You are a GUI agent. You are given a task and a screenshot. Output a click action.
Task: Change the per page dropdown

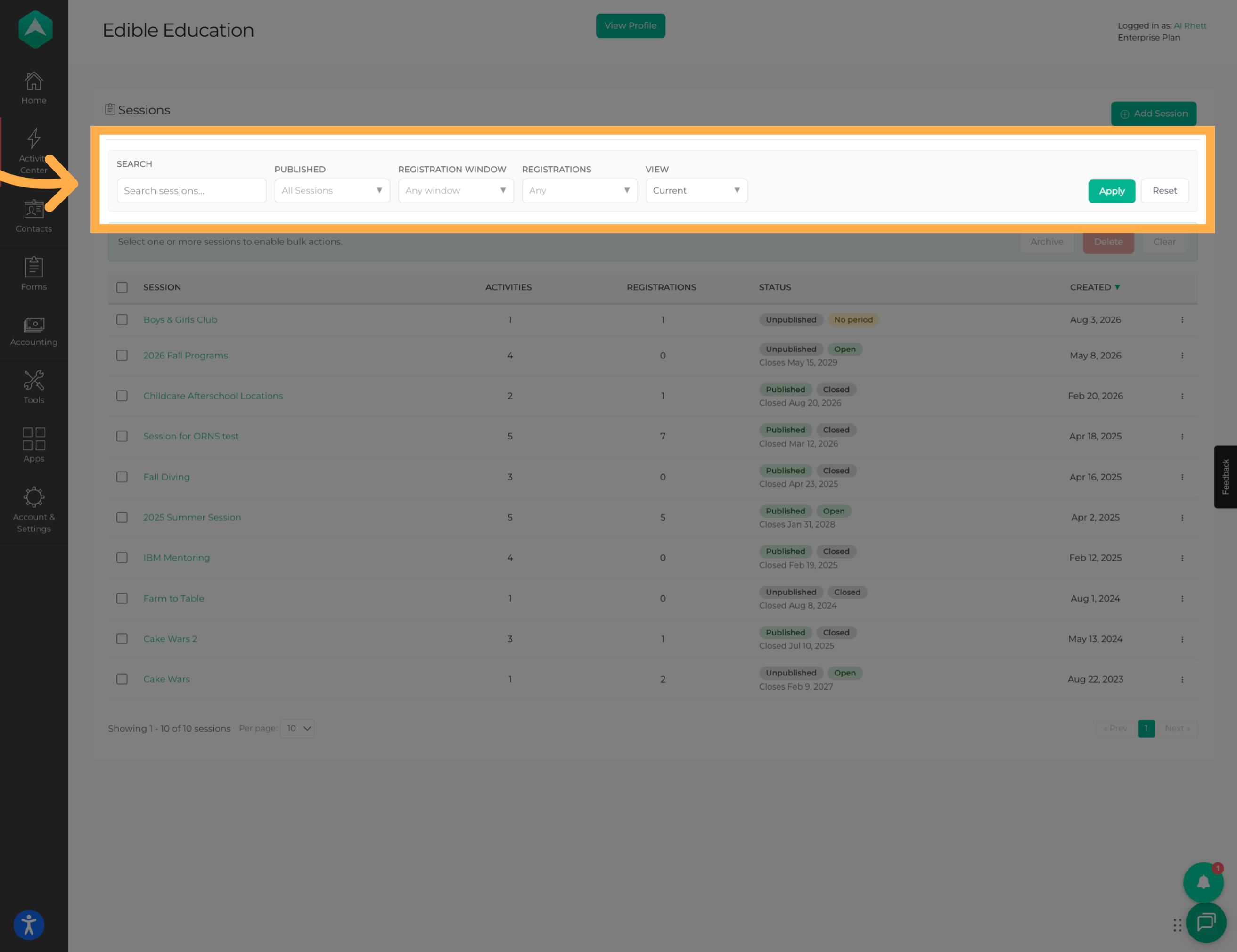click(297, 728)
